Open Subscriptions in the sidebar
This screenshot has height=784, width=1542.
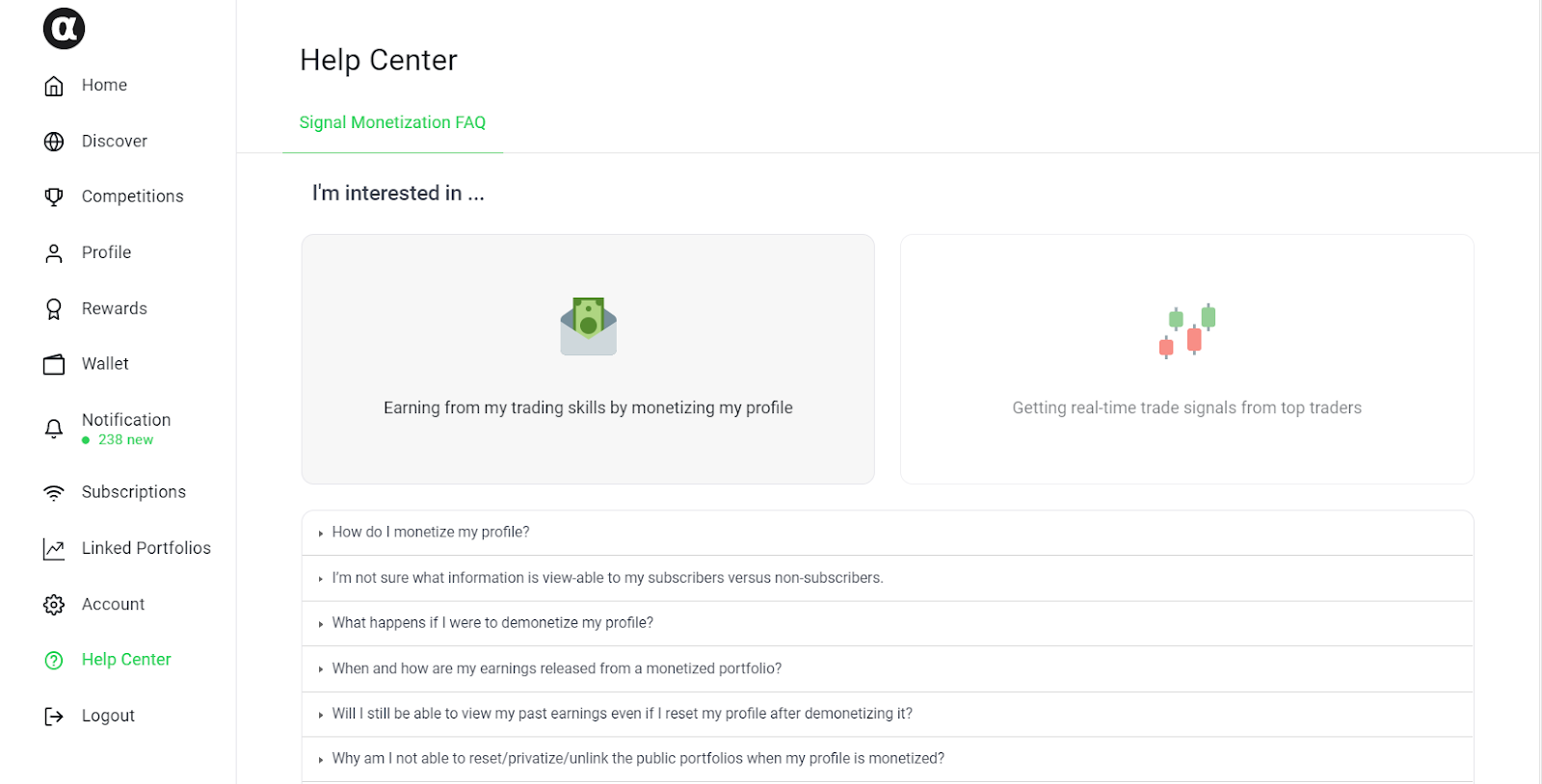tap(133, 492)
